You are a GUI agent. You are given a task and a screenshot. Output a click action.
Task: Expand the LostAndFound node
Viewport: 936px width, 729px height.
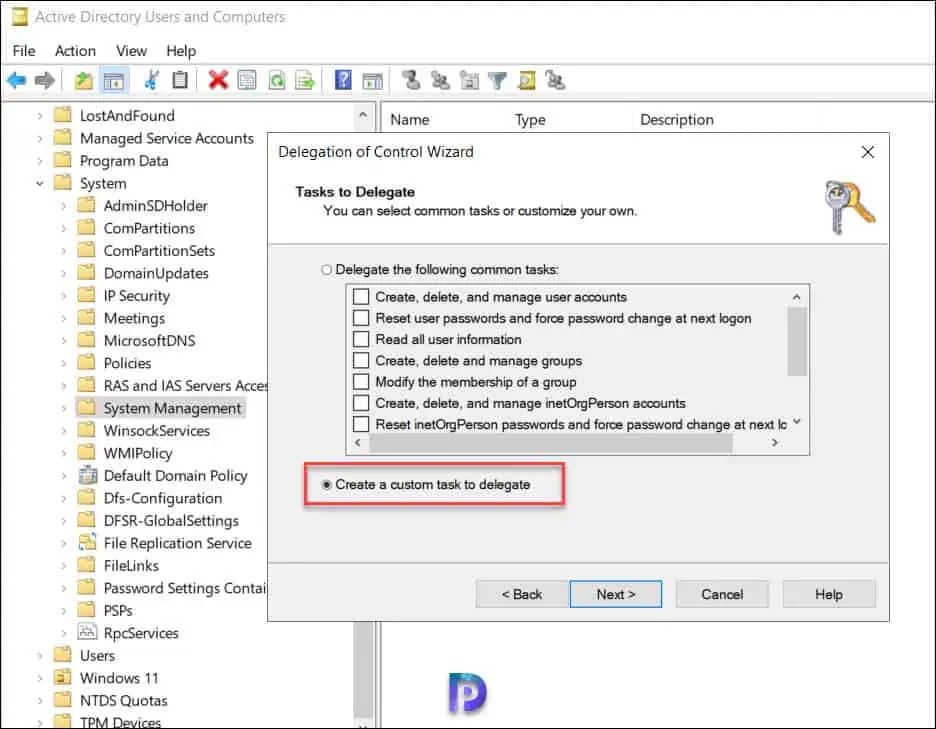tap(40, 116)
